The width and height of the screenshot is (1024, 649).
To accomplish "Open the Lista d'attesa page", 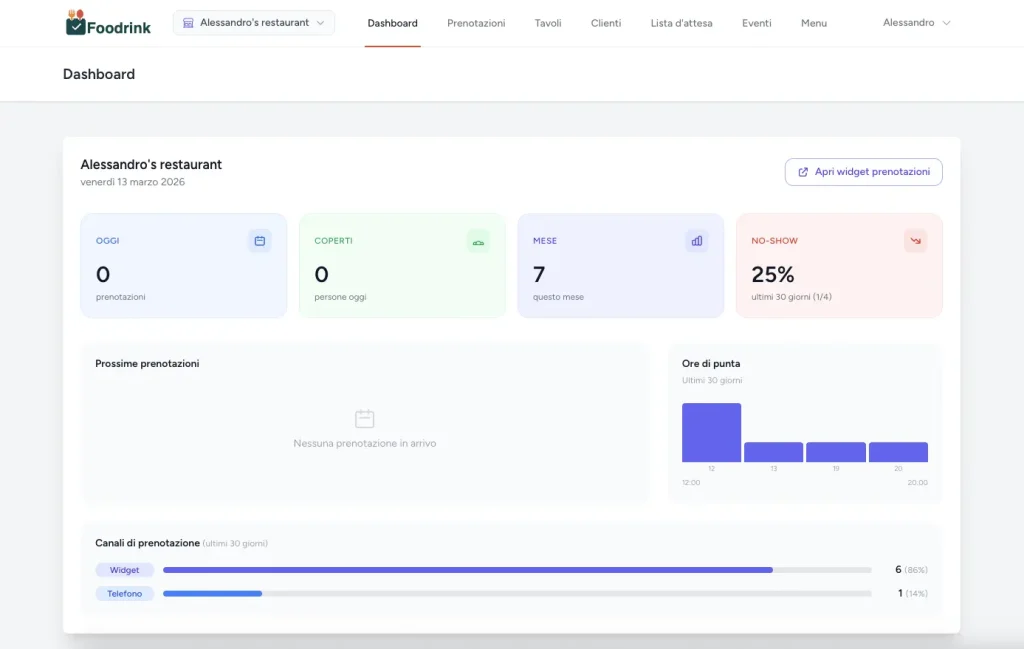I will [x=681, y=23].
